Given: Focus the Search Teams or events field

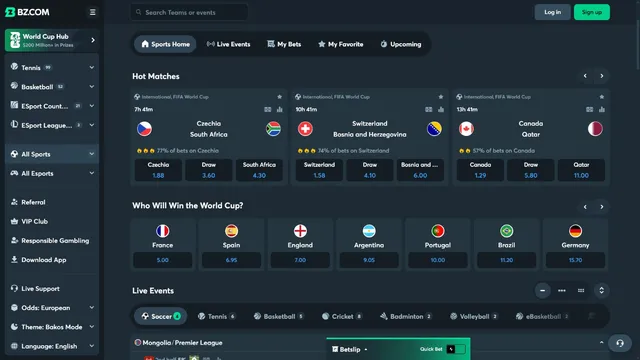Looking at the screenshot, I should [189, 12].
